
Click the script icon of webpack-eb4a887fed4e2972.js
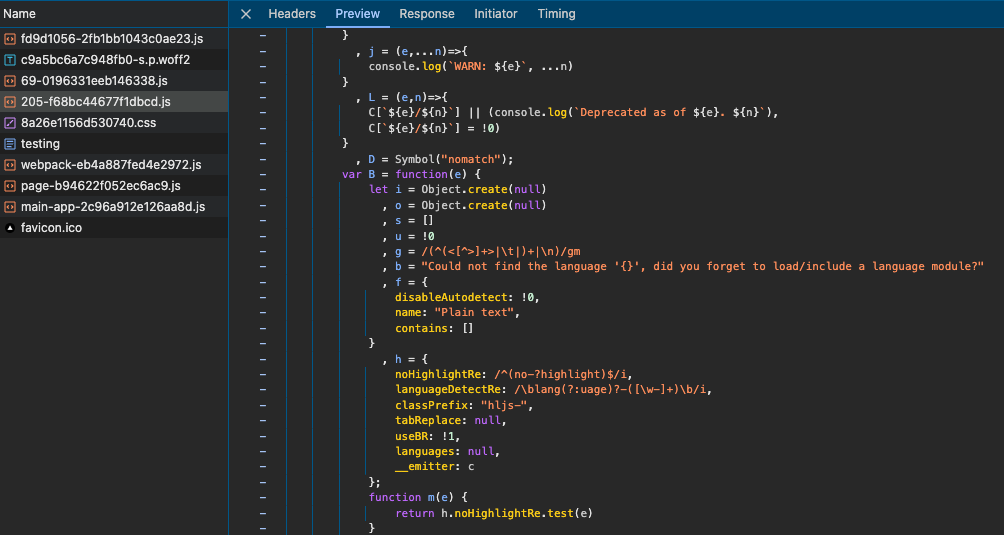click(10, 164)
